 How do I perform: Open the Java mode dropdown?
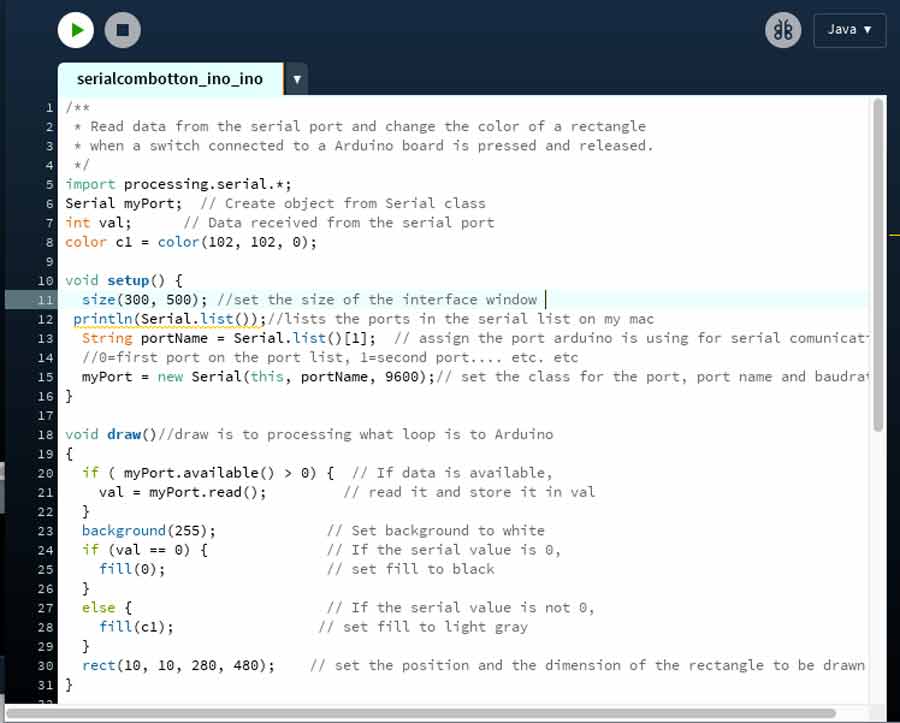(x=849, y=30)
